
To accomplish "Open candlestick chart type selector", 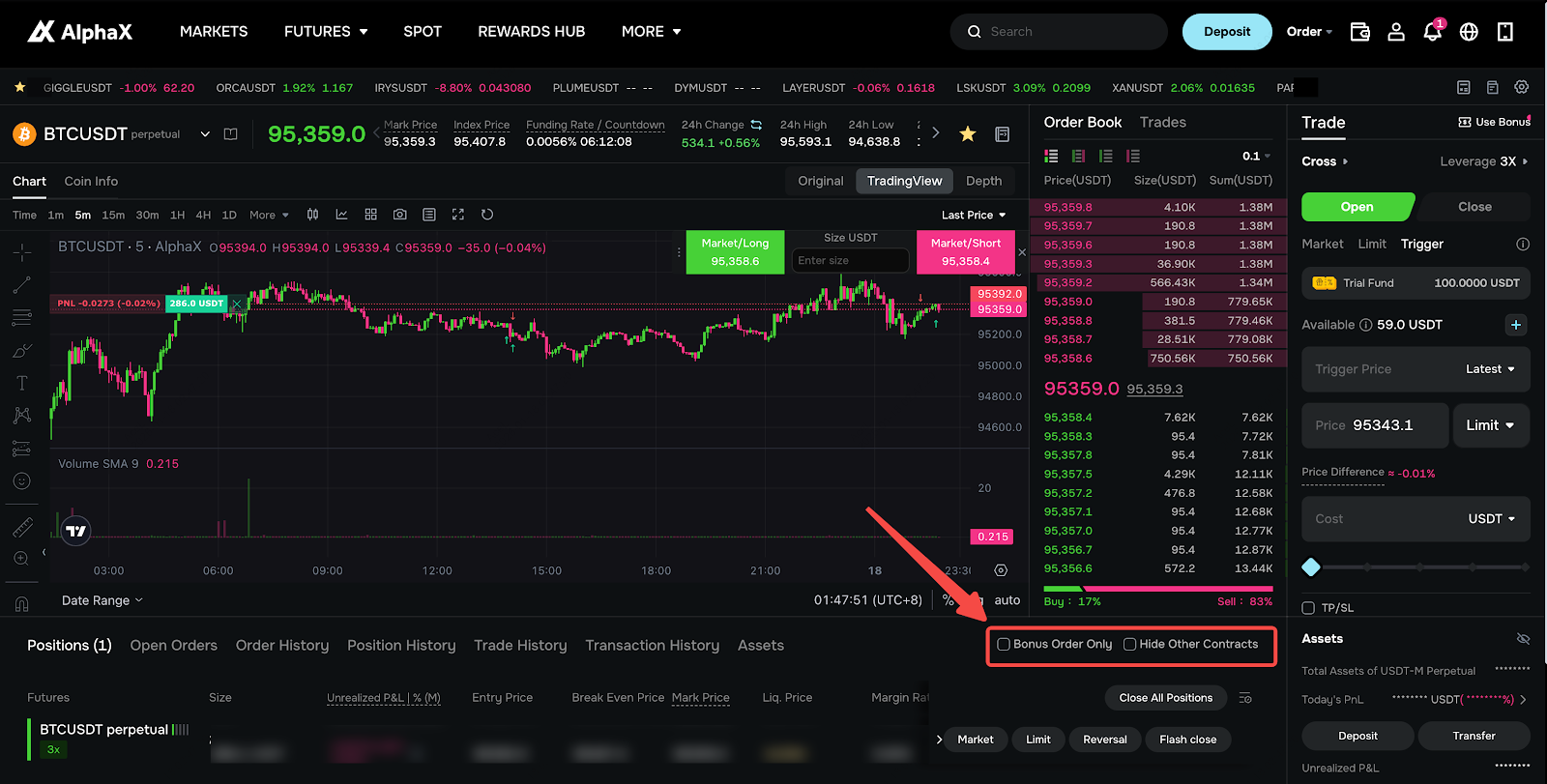I will pyautogui.click(x=312, y=215).
